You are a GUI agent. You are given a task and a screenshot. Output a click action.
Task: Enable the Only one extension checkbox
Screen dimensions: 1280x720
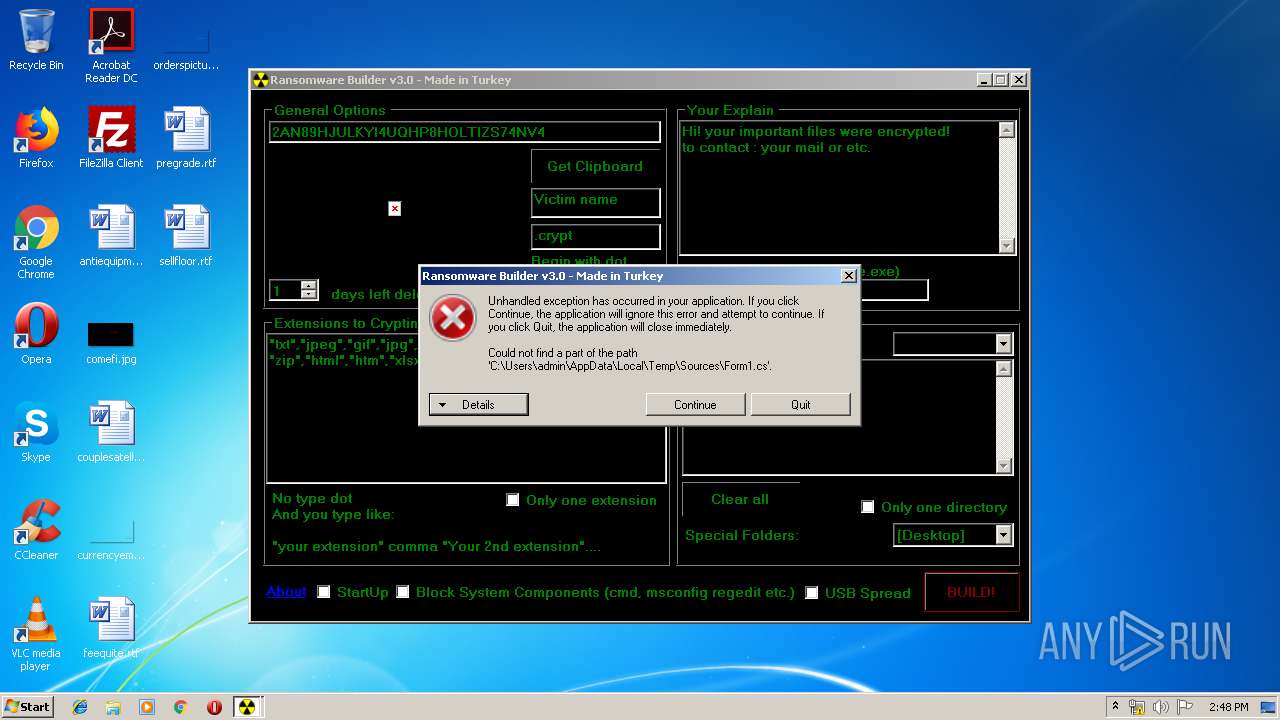coord(513,500)
